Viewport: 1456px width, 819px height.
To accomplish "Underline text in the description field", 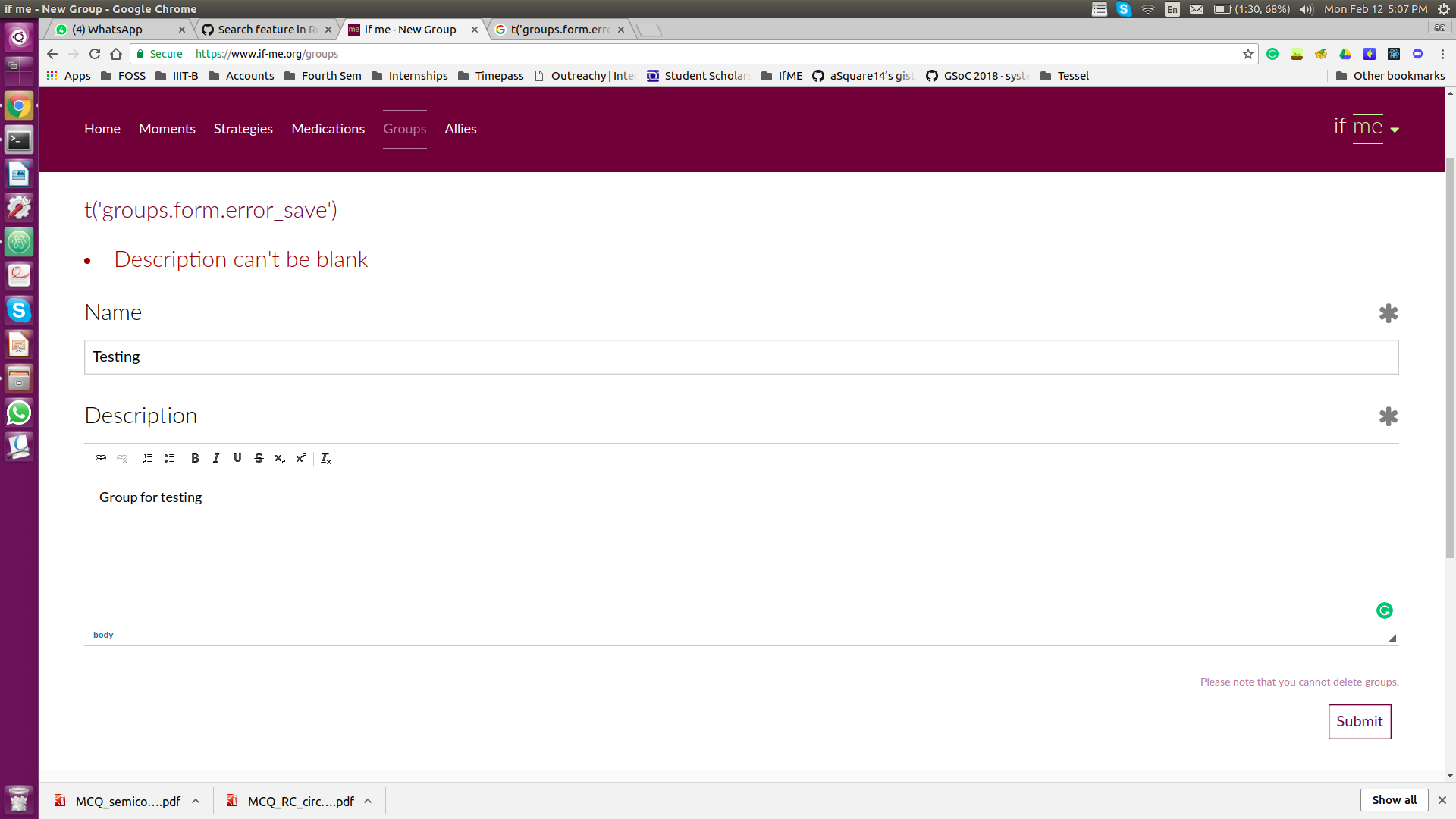I will click(237, 458).
